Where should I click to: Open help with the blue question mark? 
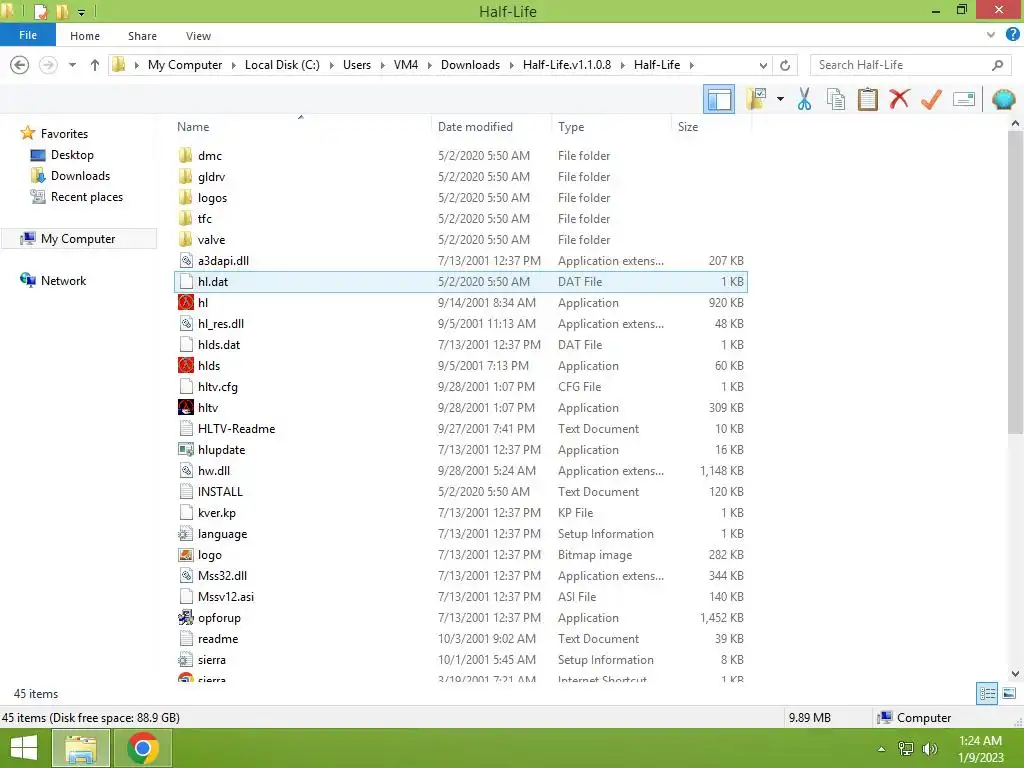coord(1012,35)
